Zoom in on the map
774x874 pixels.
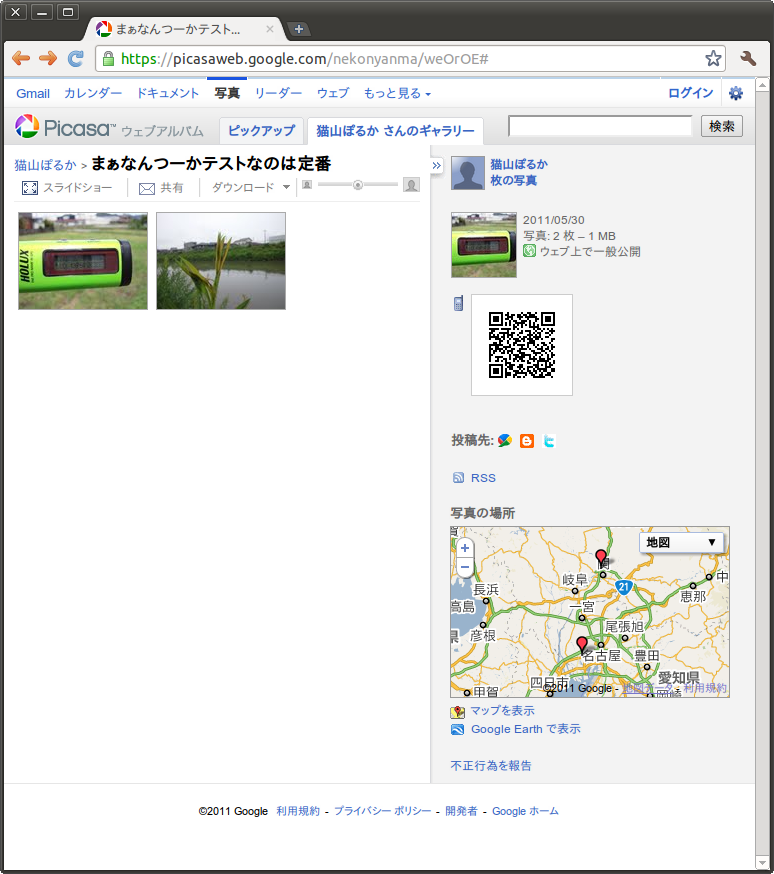tap(465, 548)
